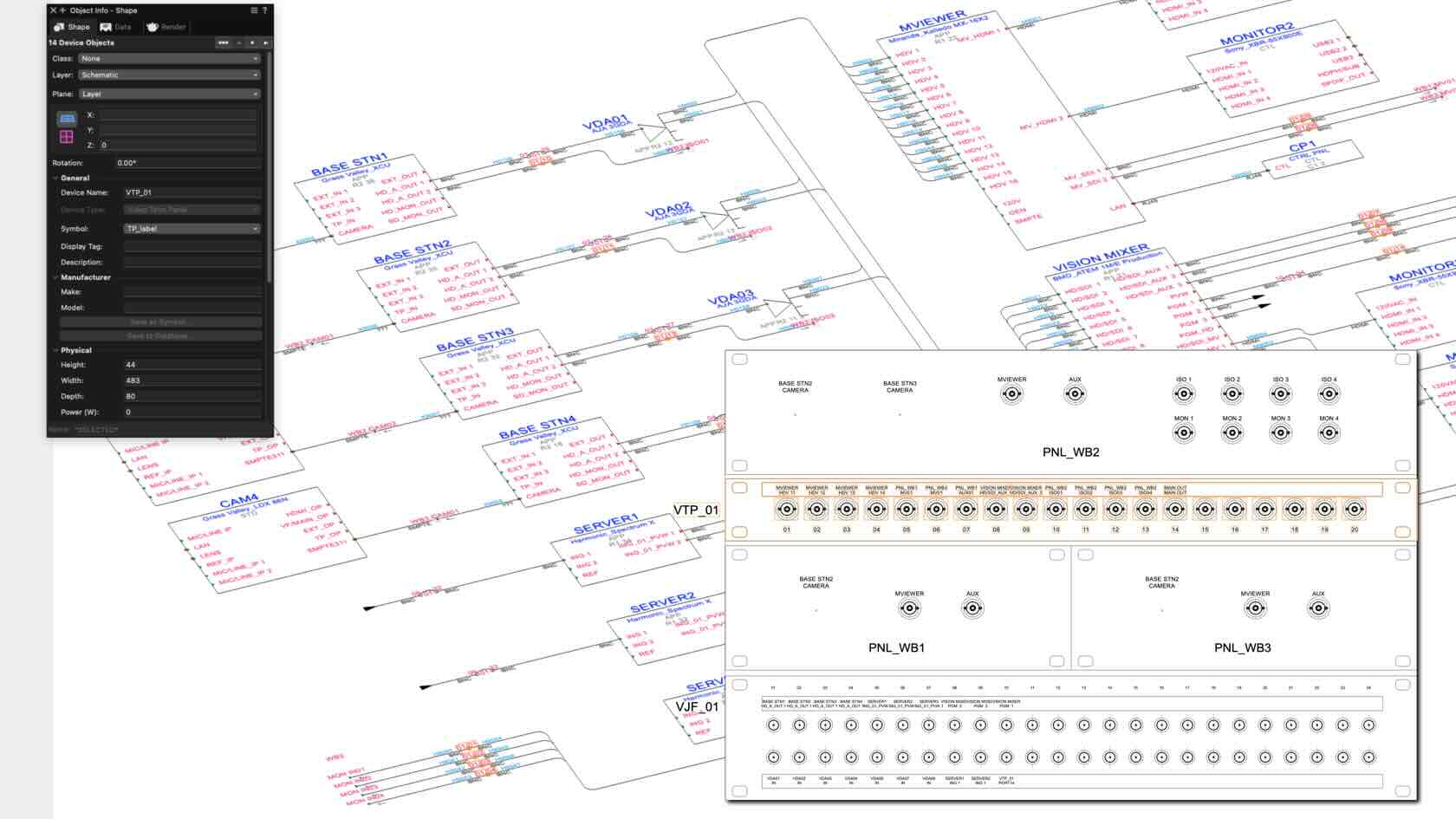Screen dimensions: 1456x819
Task: Click PNL_WB2 MON 4 BNC connector
Action: 1329,432
